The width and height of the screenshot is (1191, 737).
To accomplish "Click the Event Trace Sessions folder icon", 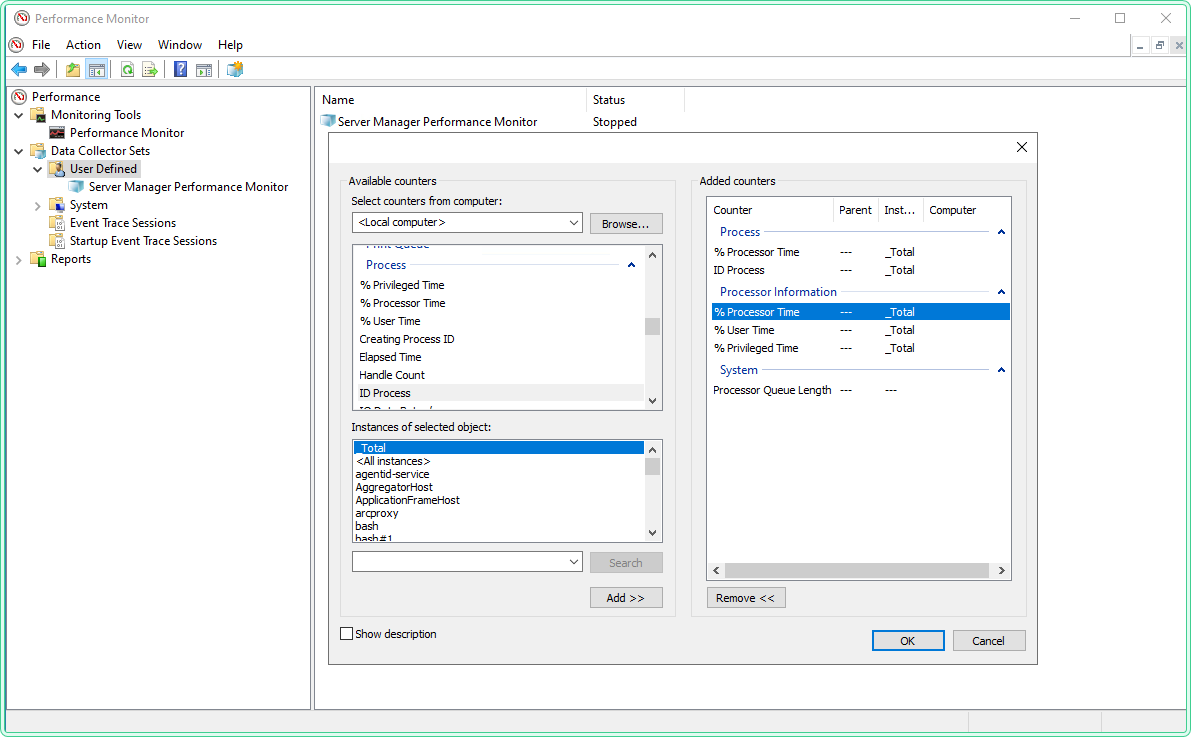I will pyautogui.click(x=57, y=223).
